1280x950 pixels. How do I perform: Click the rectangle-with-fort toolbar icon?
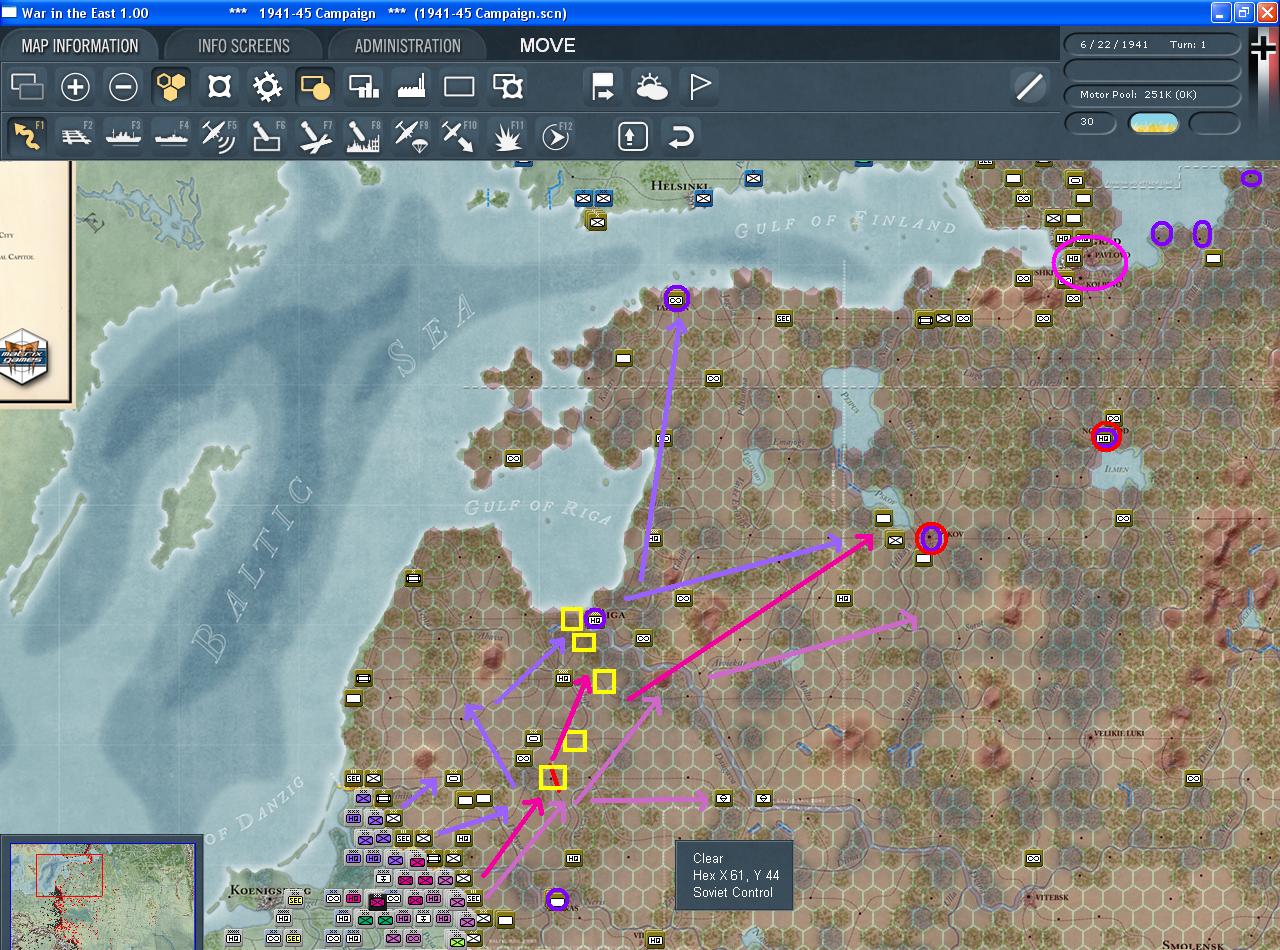point(508,87)
